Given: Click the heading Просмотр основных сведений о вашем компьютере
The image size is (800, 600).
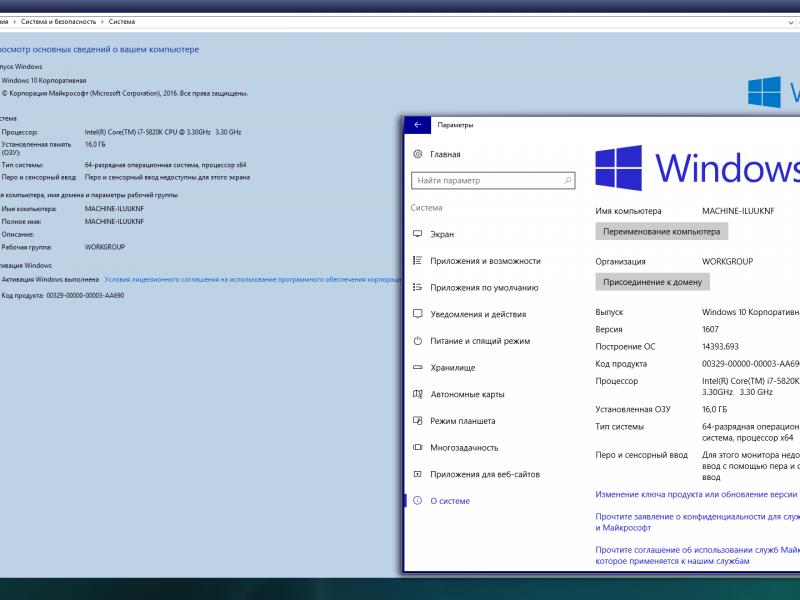Looking at the screenshot, I should (x=98, y=49).
